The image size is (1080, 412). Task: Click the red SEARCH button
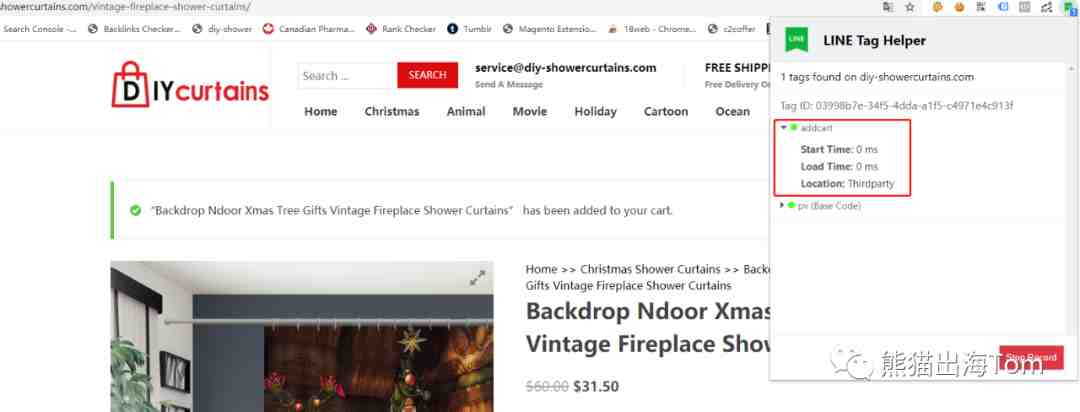coord(428,75)
